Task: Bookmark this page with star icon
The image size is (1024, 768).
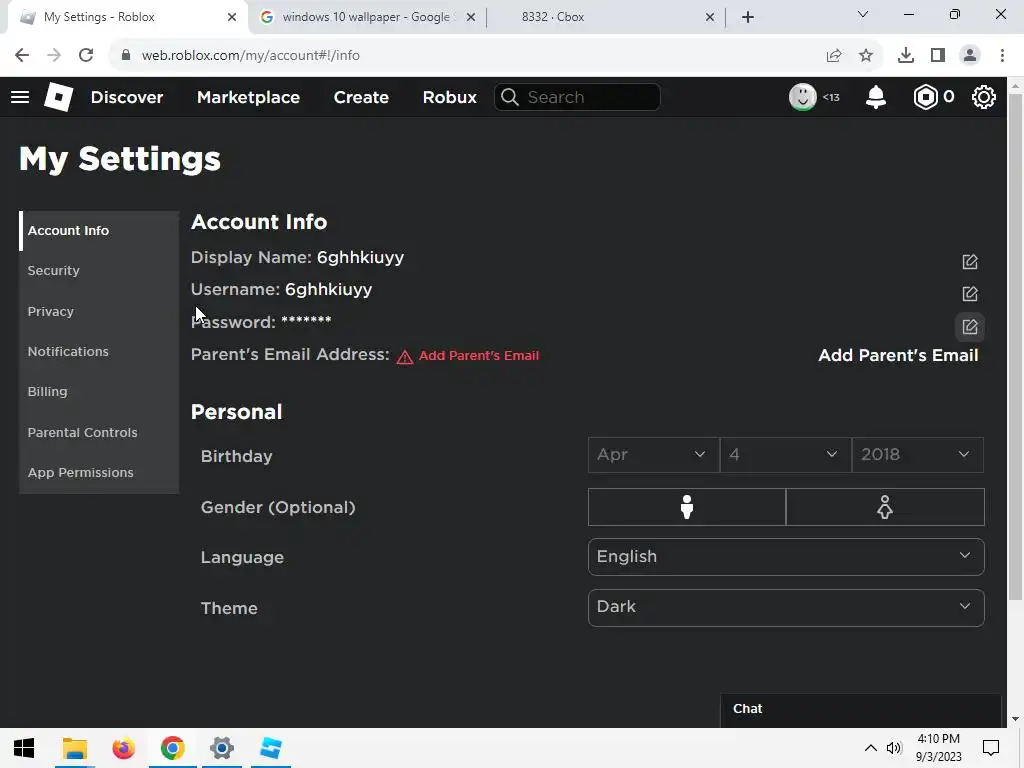Action: tap(866, 56)
